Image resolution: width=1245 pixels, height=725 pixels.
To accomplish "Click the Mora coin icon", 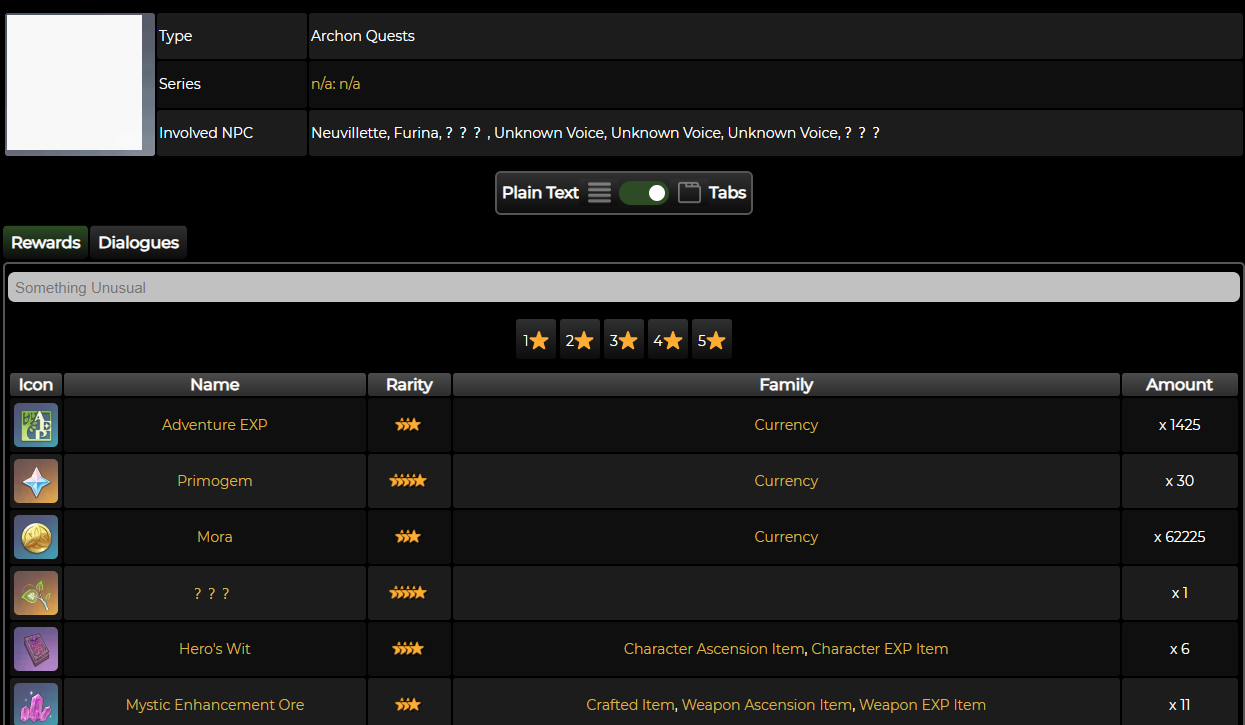I will tap(36, 537).
